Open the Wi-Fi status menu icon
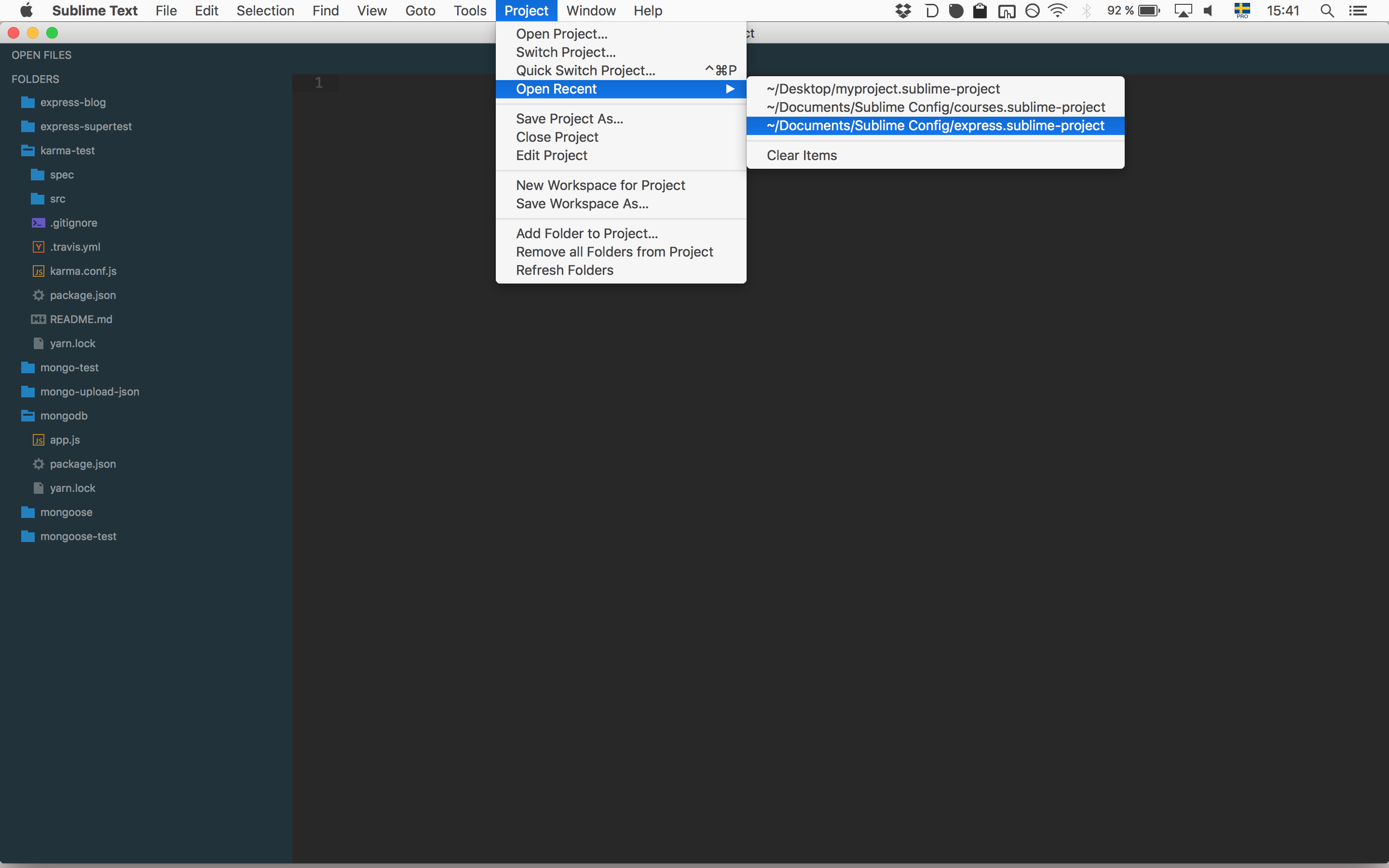This screenshot has height=868, width=1389. (1057, 10)
